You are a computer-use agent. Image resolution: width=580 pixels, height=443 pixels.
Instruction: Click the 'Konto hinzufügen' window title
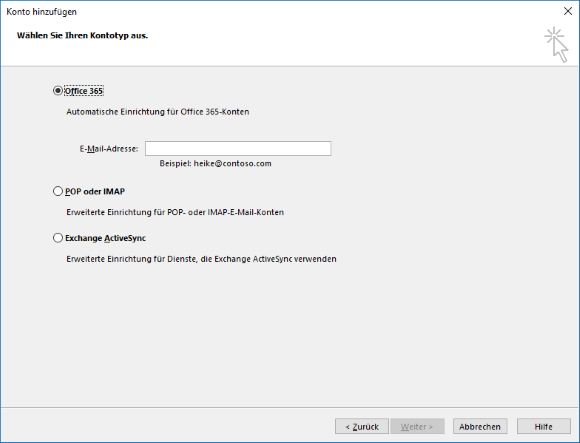tap(41, 12)
